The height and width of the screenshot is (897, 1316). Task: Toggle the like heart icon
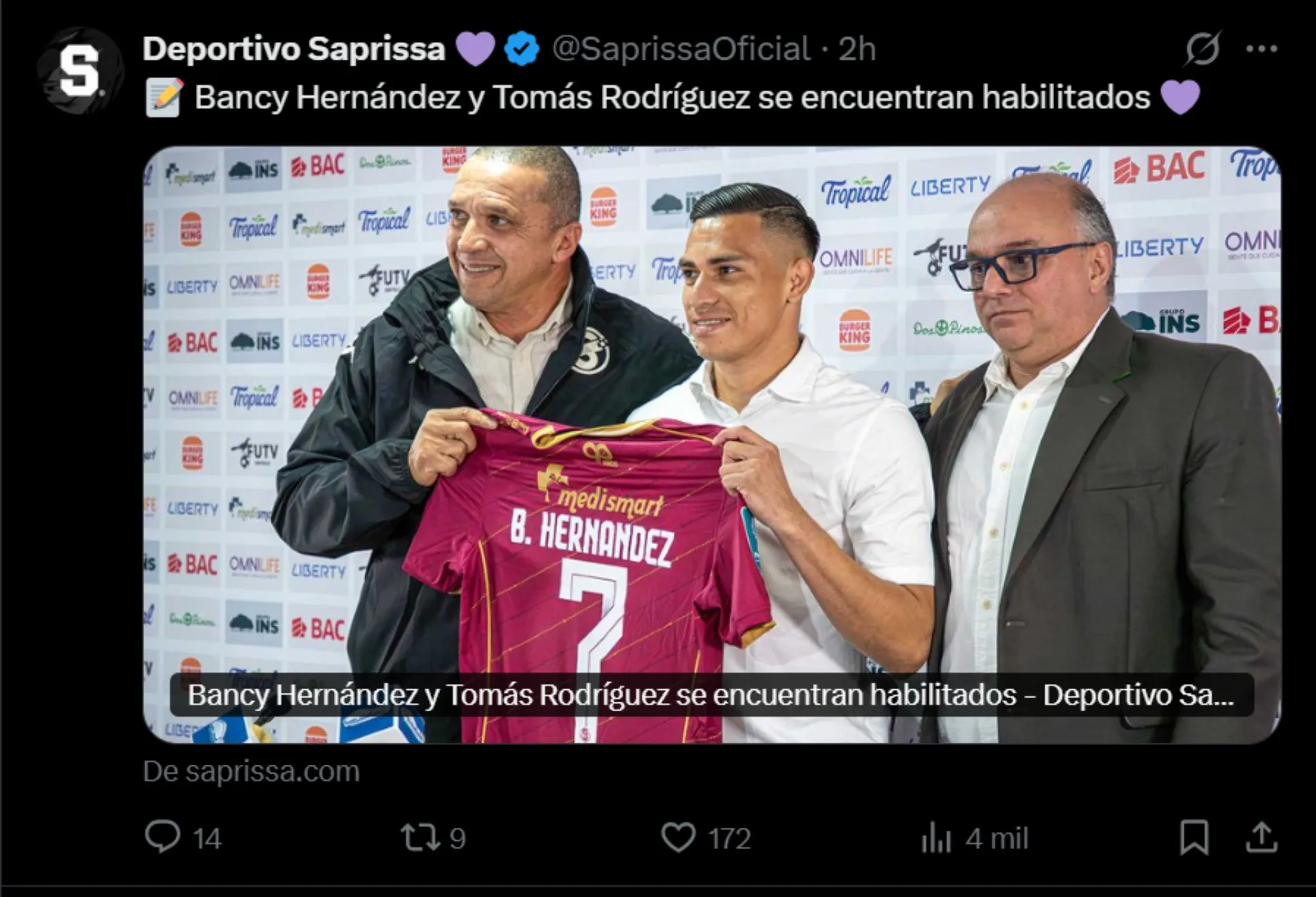pyautogui.click(x=678, y=837)
